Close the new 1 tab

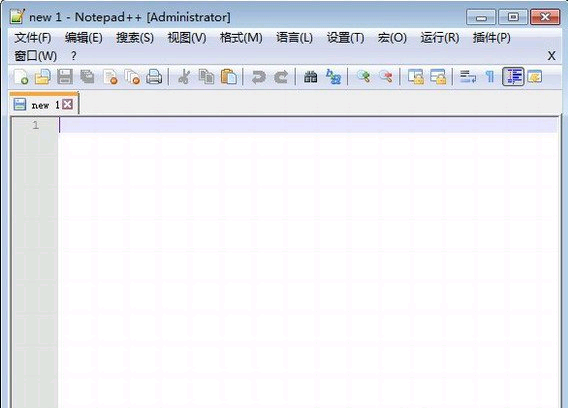pos(67,105)
